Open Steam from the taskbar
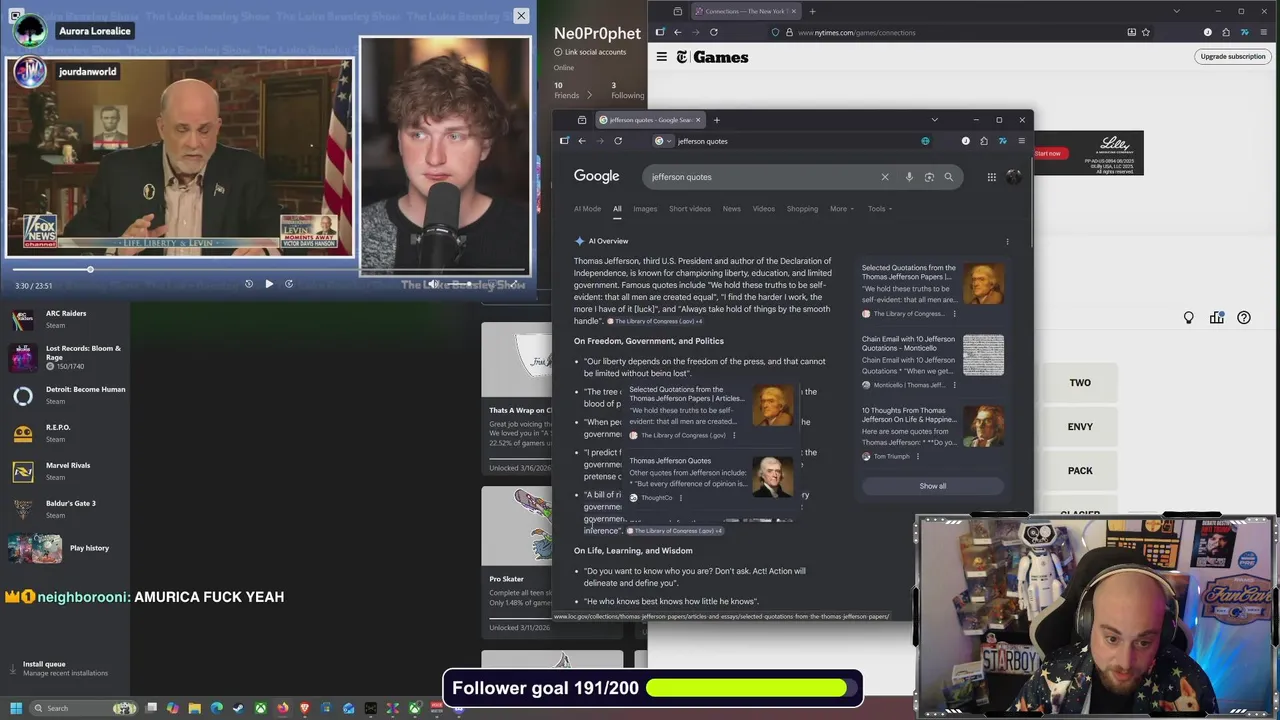This screenshot has width=1280, height=720. click(238, 708)
